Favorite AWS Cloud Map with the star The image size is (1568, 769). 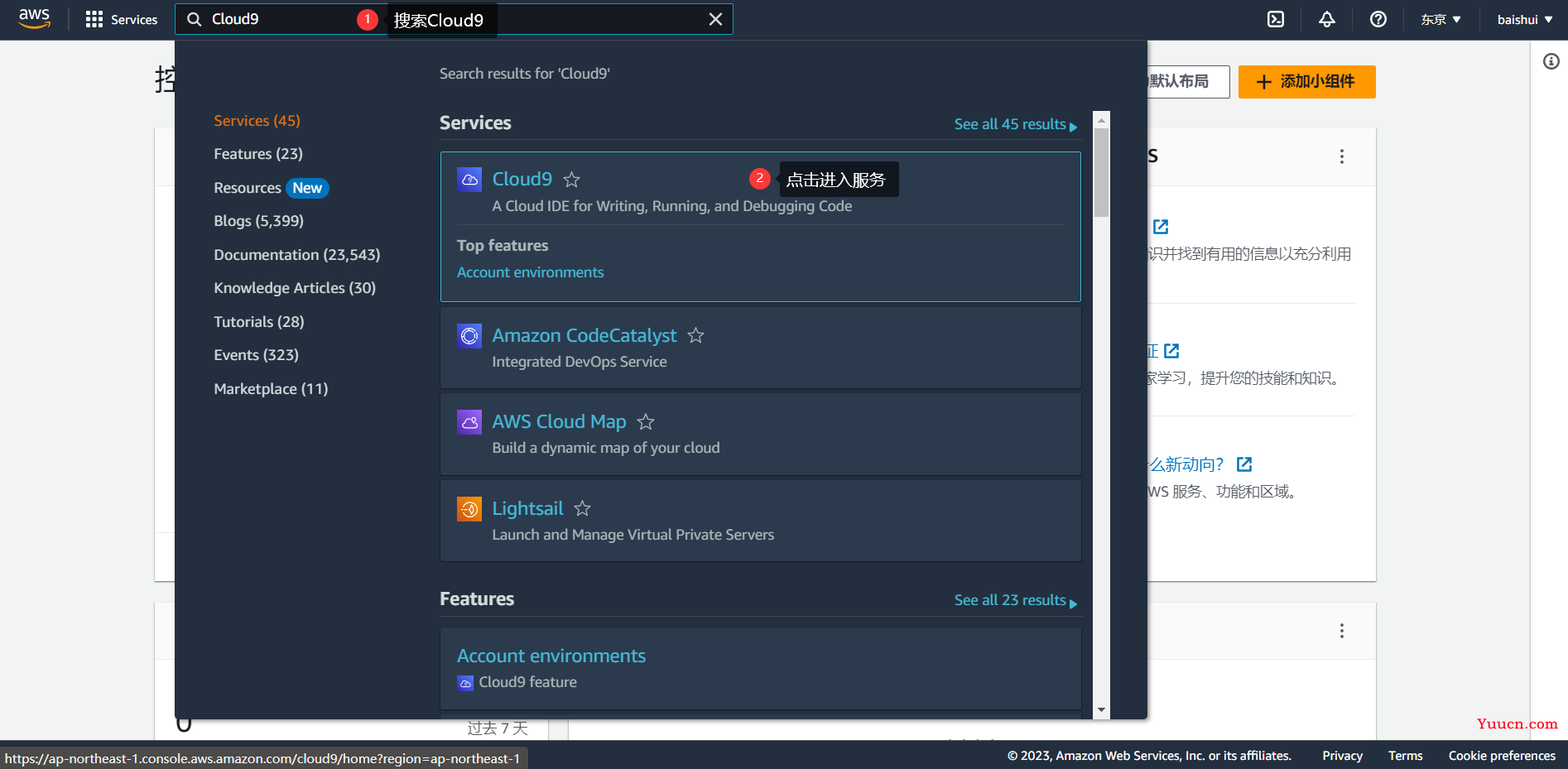pos(646,422)
